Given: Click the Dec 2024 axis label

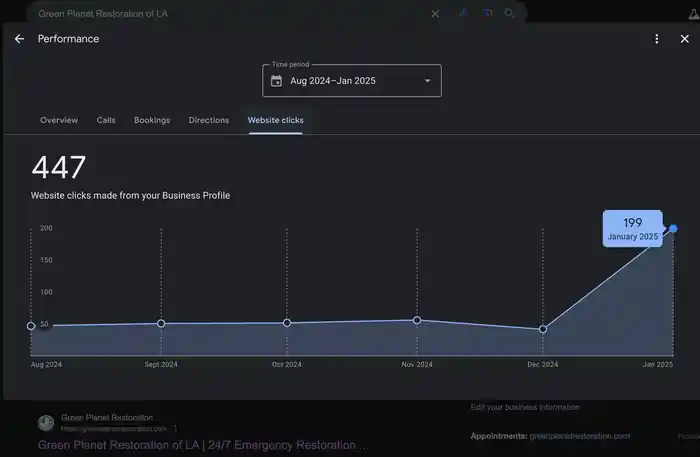Looking at the screenshot, I should click(x=542, y=364).
